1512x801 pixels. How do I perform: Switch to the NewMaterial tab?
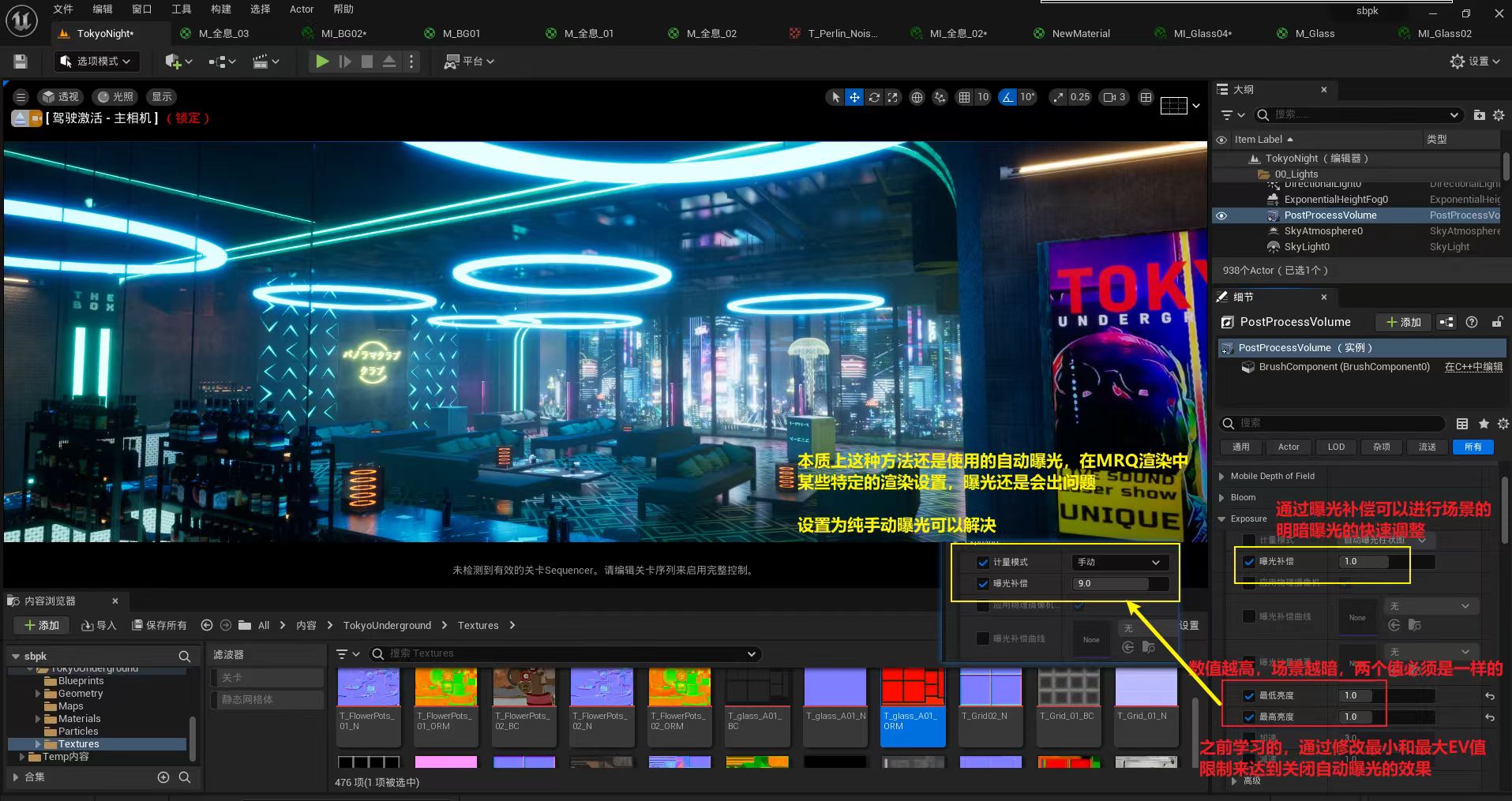coord(1081,33)
